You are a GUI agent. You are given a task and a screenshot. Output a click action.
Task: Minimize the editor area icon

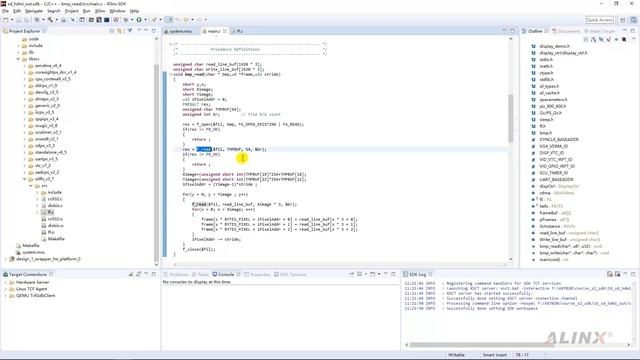coord(504,31)
